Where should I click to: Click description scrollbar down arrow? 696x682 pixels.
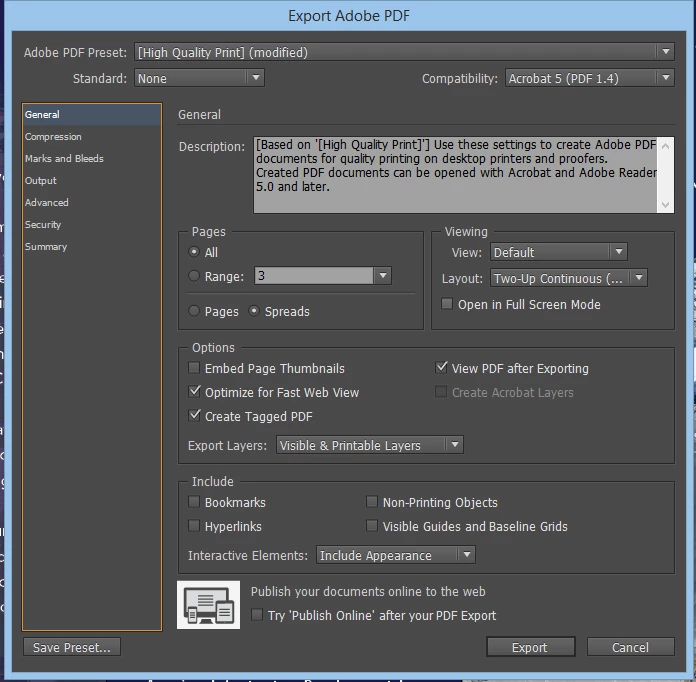[x=665, y=204]
